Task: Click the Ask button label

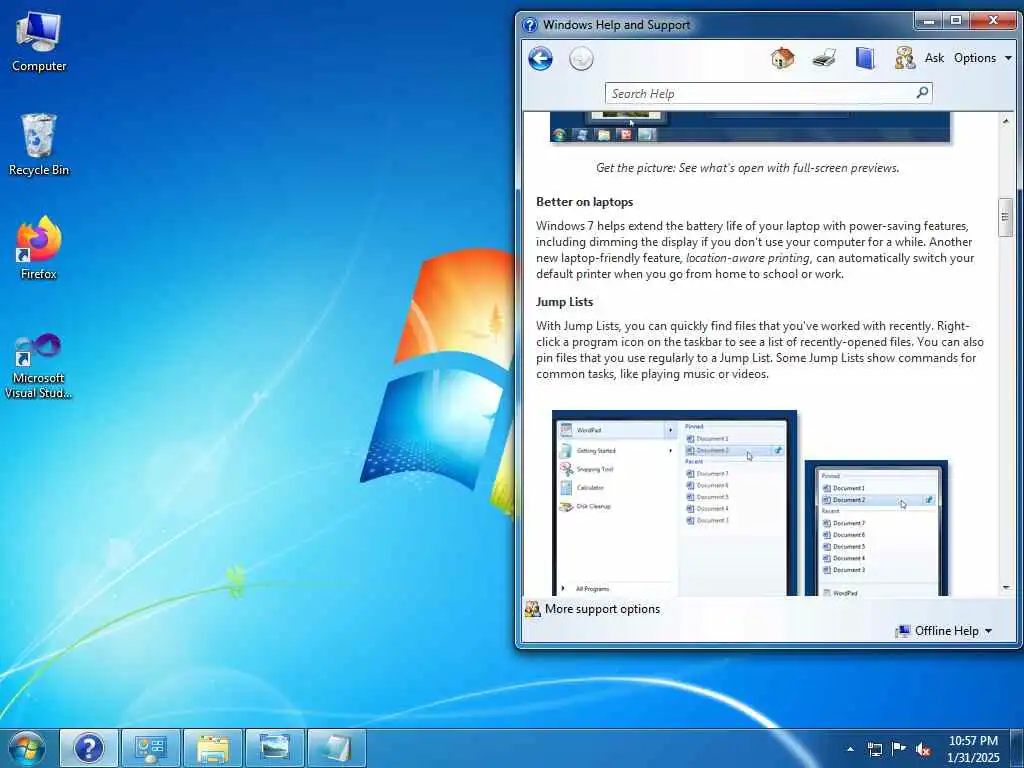Action: point(934,58)
